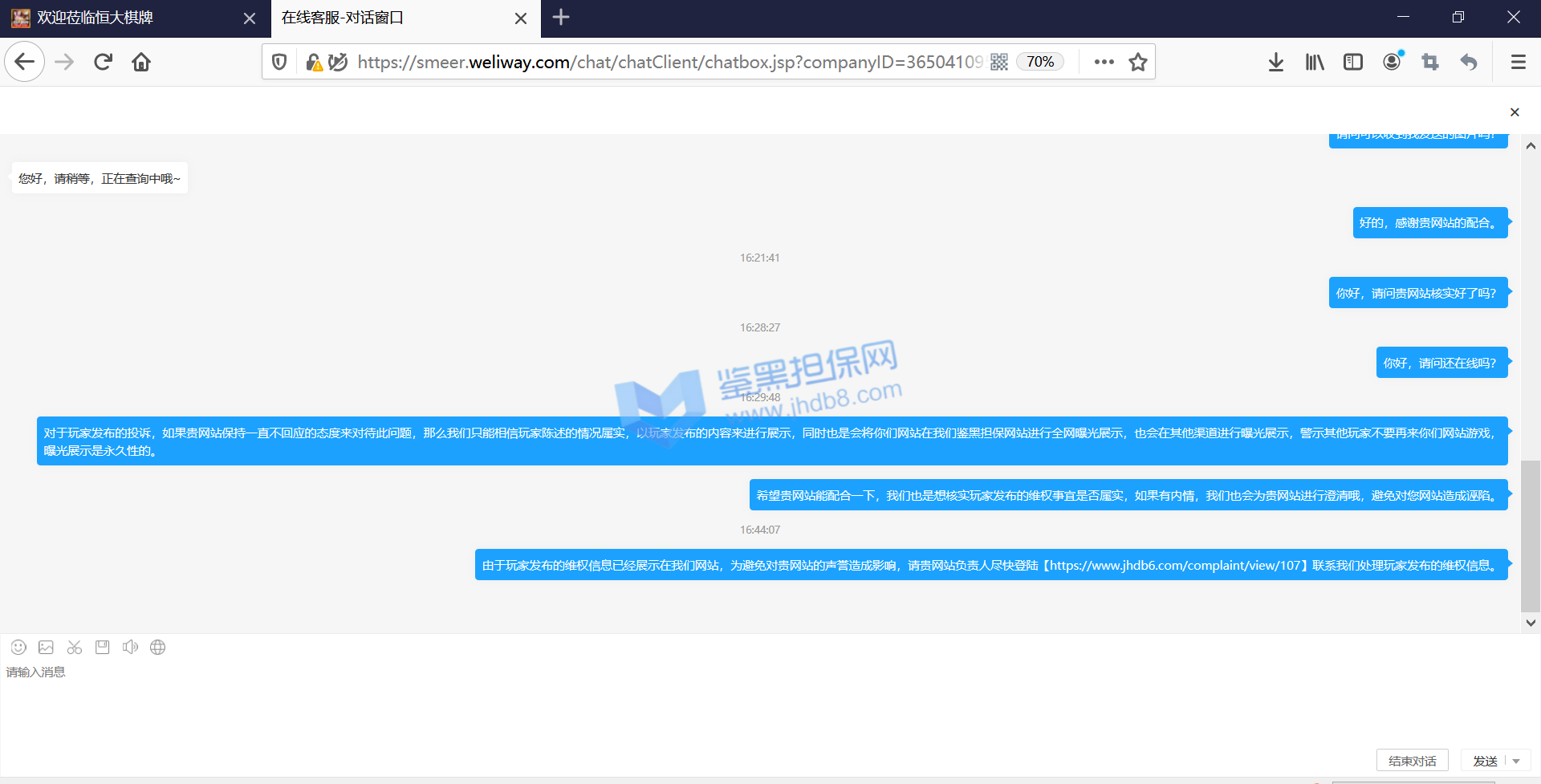Click the 结束对话 button

click(x=1412, y=761)
